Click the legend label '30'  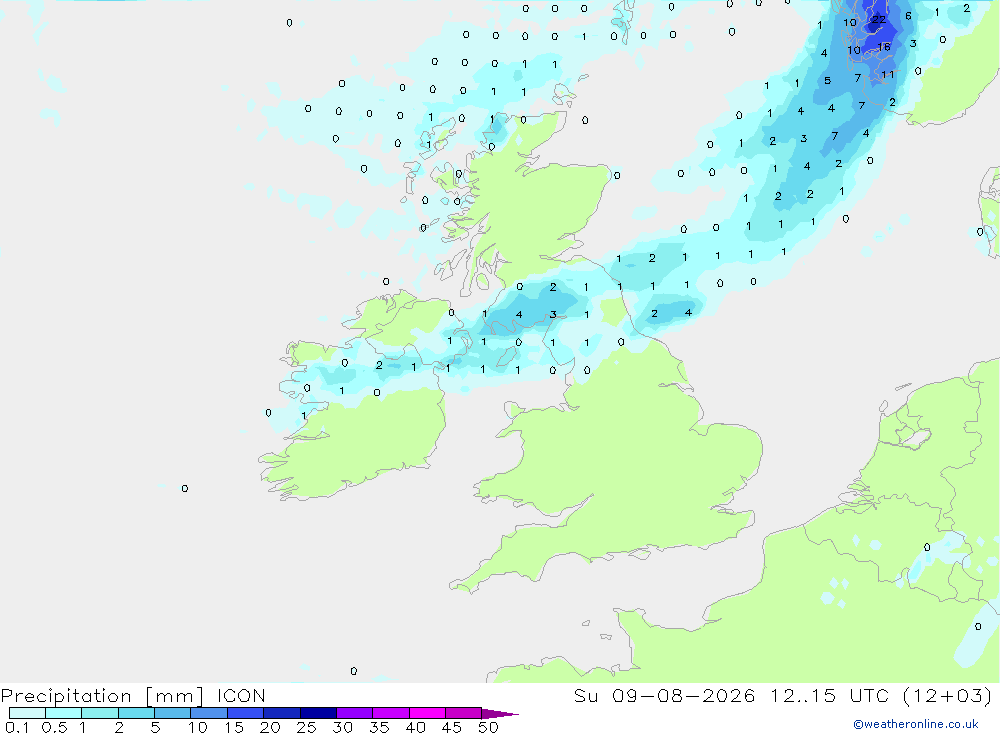pyautogui.click(x=343, y=727)
